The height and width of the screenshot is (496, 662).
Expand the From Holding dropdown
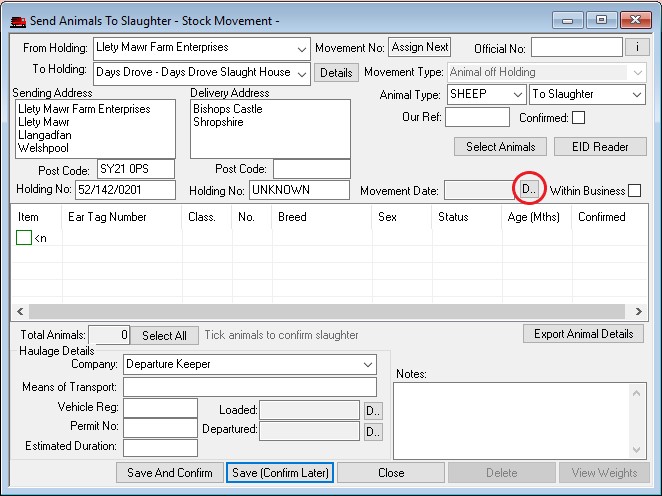pyautogui.click(x=302, y=48)
